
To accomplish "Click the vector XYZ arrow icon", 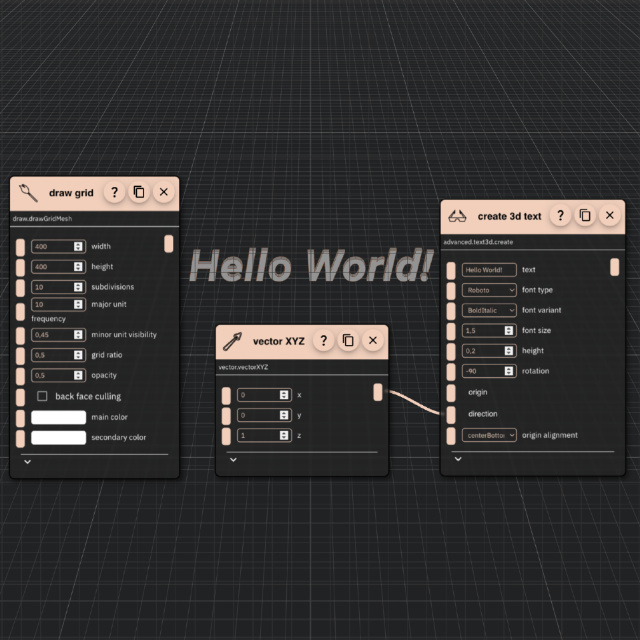I will tap(232, 342).
